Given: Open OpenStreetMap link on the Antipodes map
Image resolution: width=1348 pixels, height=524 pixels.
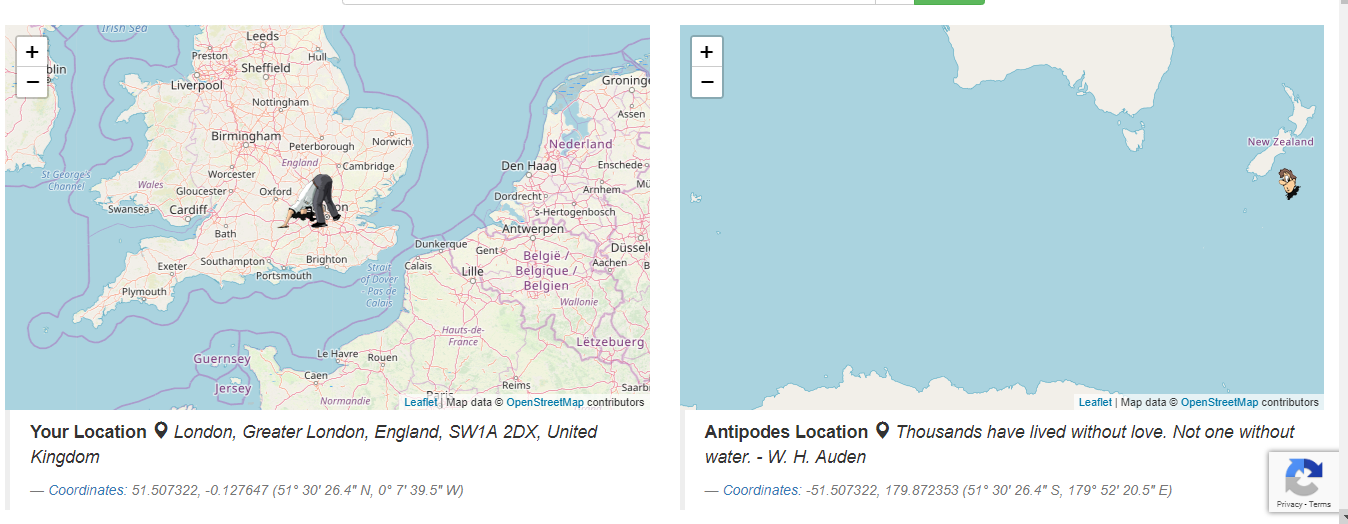Looking at the screenshot, I should (1219, 402).
